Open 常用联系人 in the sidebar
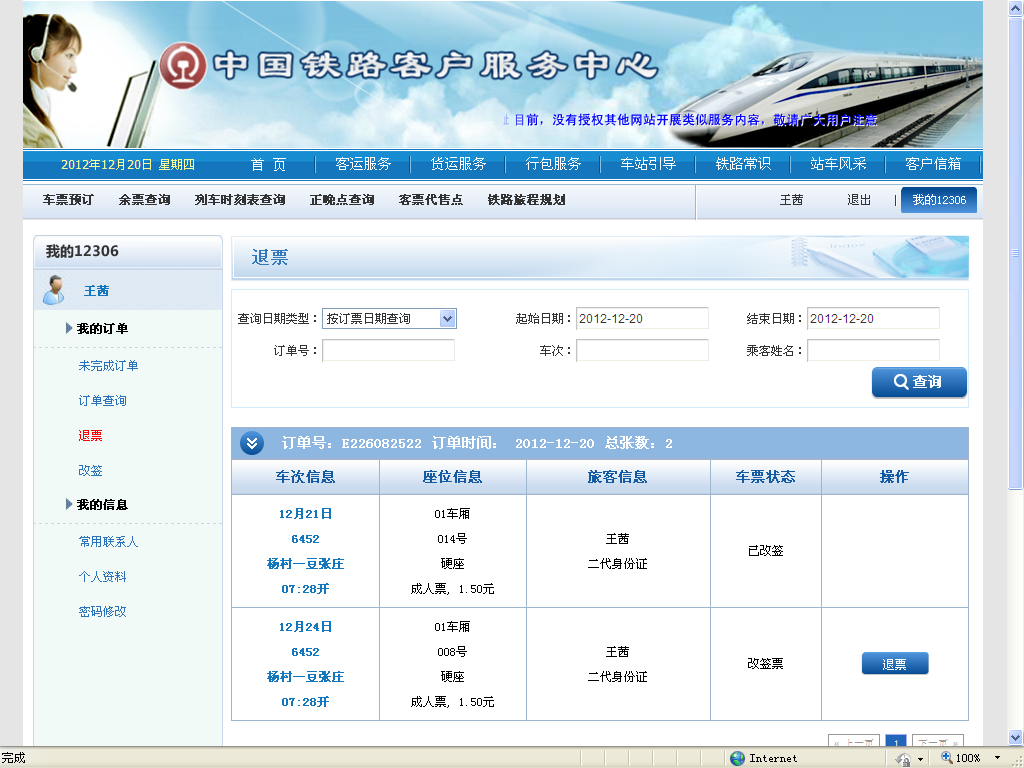The image size is (1024, 768). (108, 541)
